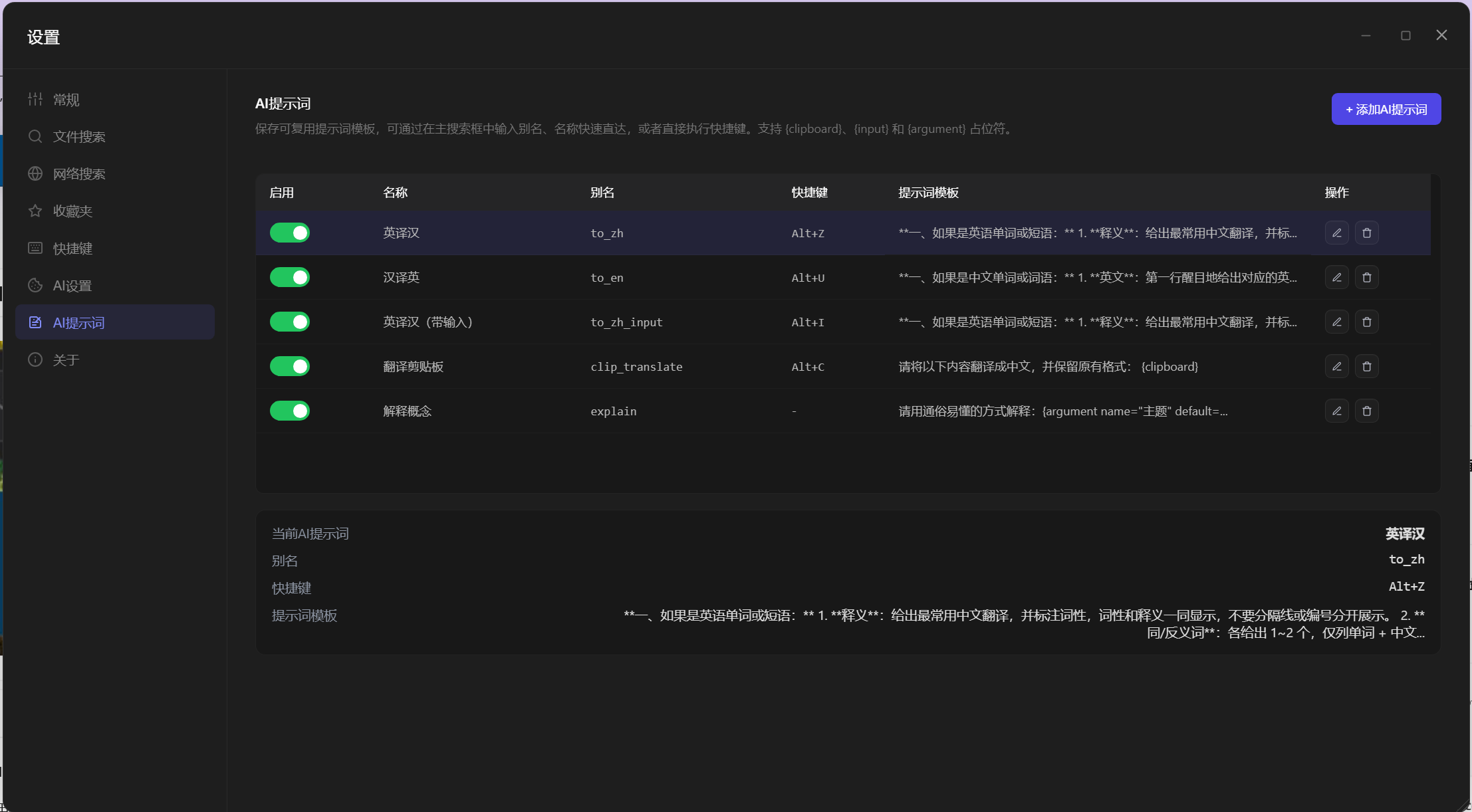Click edit pencil icon for 汉译英 row
The image size is (1472, 812).
(x=1336, y=277)
